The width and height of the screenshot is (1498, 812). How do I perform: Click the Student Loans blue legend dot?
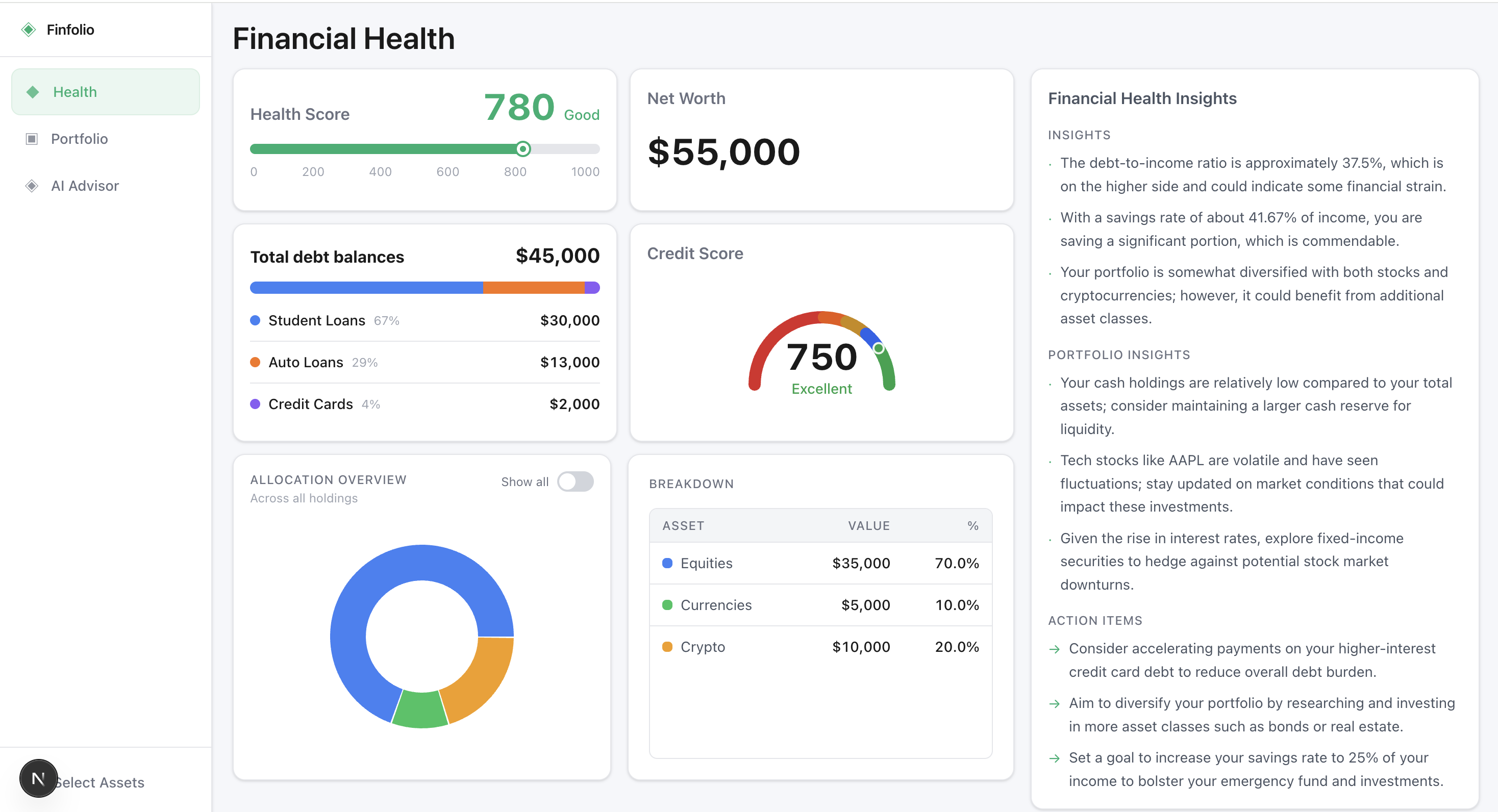point(255,320)
